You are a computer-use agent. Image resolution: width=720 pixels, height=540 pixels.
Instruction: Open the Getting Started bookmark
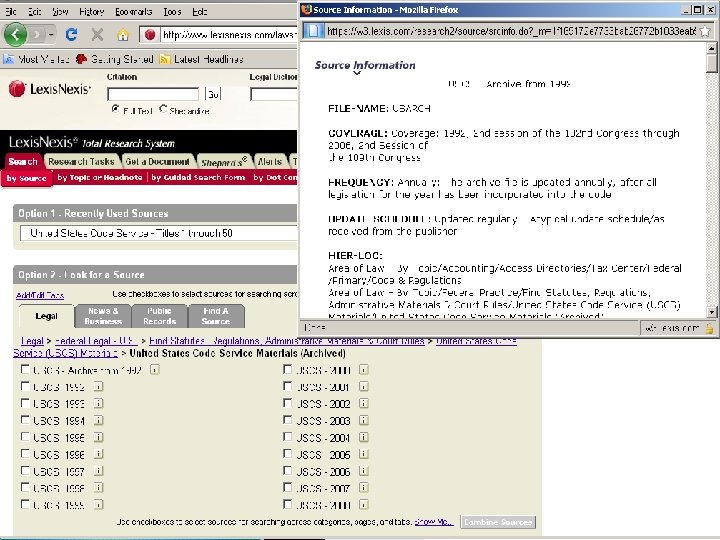click(x=114, y=59)
